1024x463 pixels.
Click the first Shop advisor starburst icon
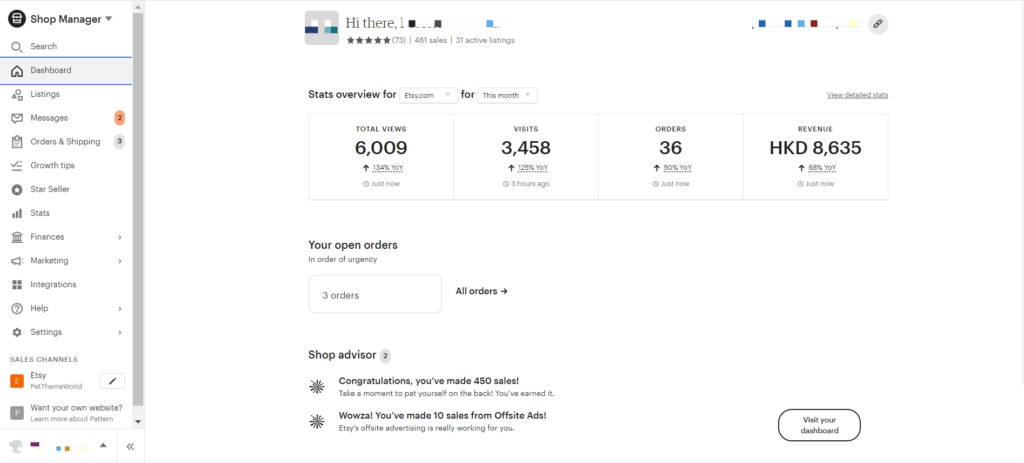point(317,387)
